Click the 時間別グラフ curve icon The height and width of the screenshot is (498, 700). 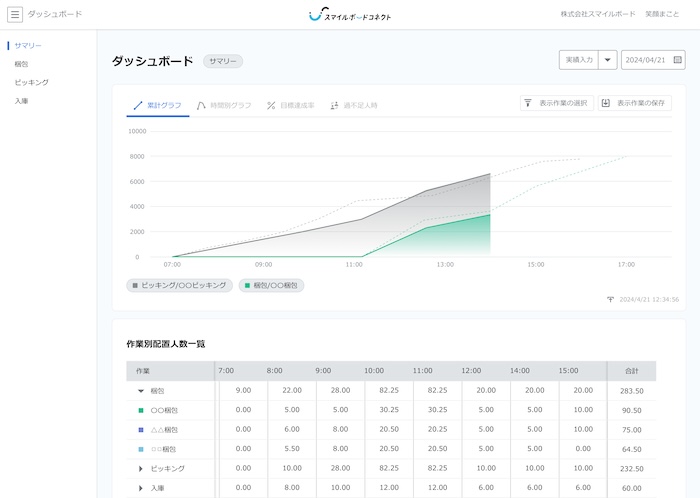tap(202, 104)
